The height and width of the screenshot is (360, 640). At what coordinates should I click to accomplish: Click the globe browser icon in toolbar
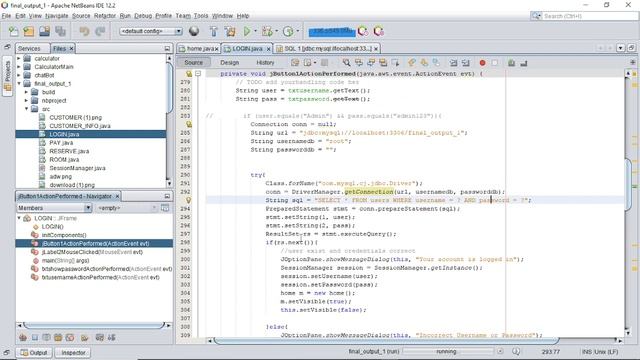[194, 31]
